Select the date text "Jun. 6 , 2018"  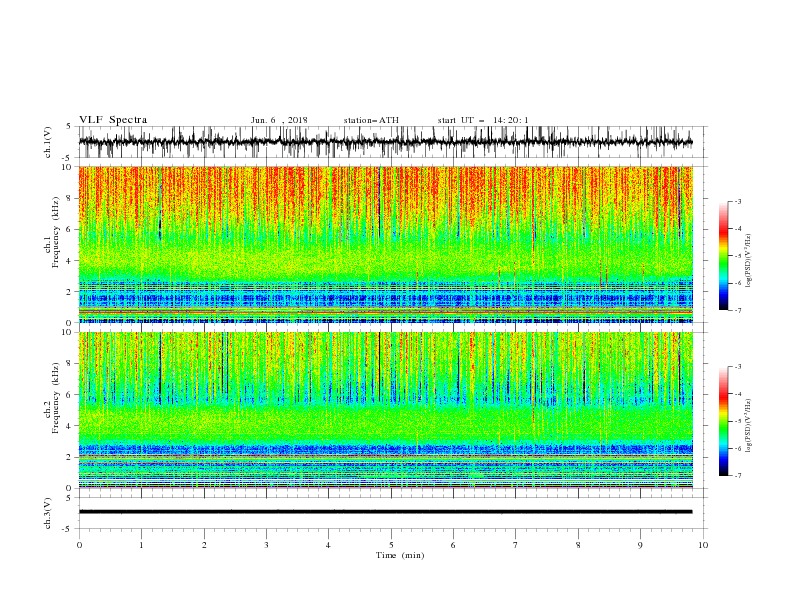coord(279,120)
